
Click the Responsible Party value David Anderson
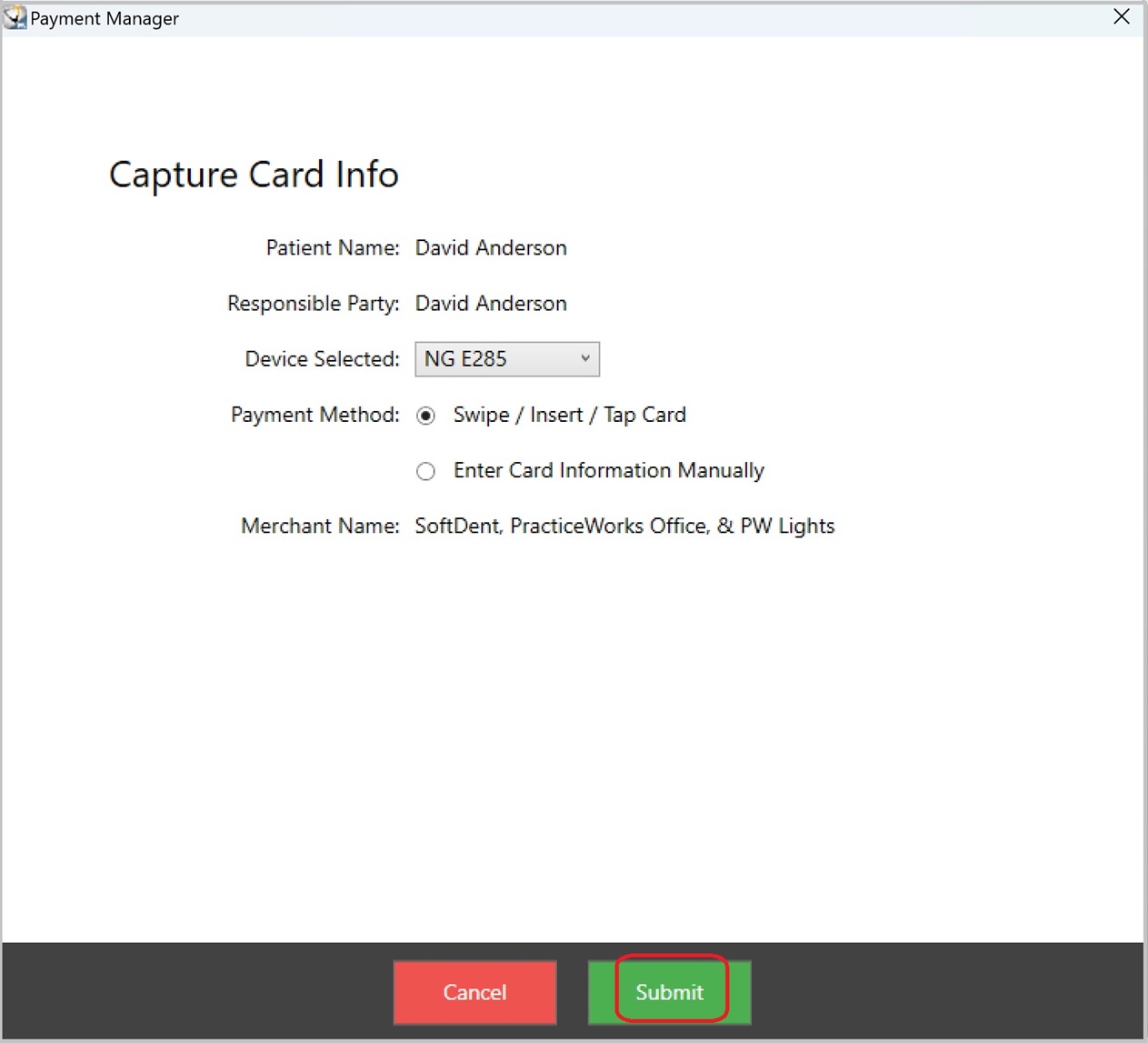point(491,303)
